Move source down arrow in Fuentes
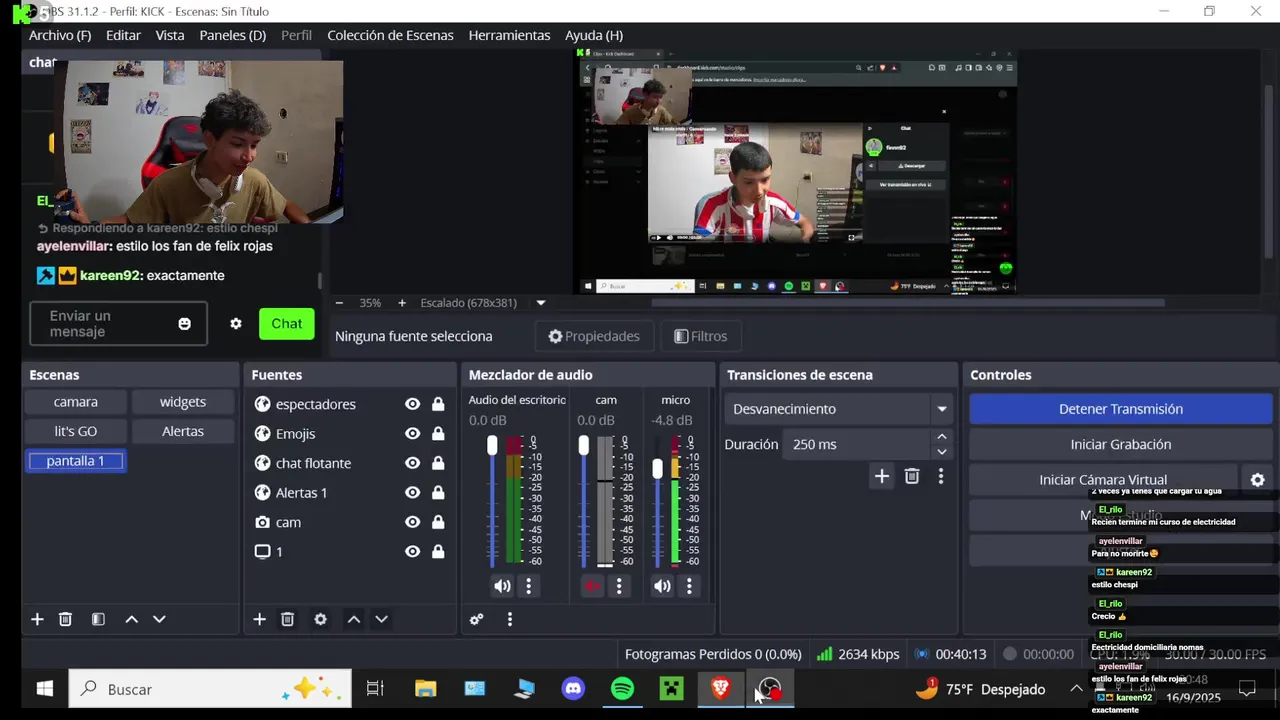Viewport: 1280px width, 720px height. (x=381, y=619)
